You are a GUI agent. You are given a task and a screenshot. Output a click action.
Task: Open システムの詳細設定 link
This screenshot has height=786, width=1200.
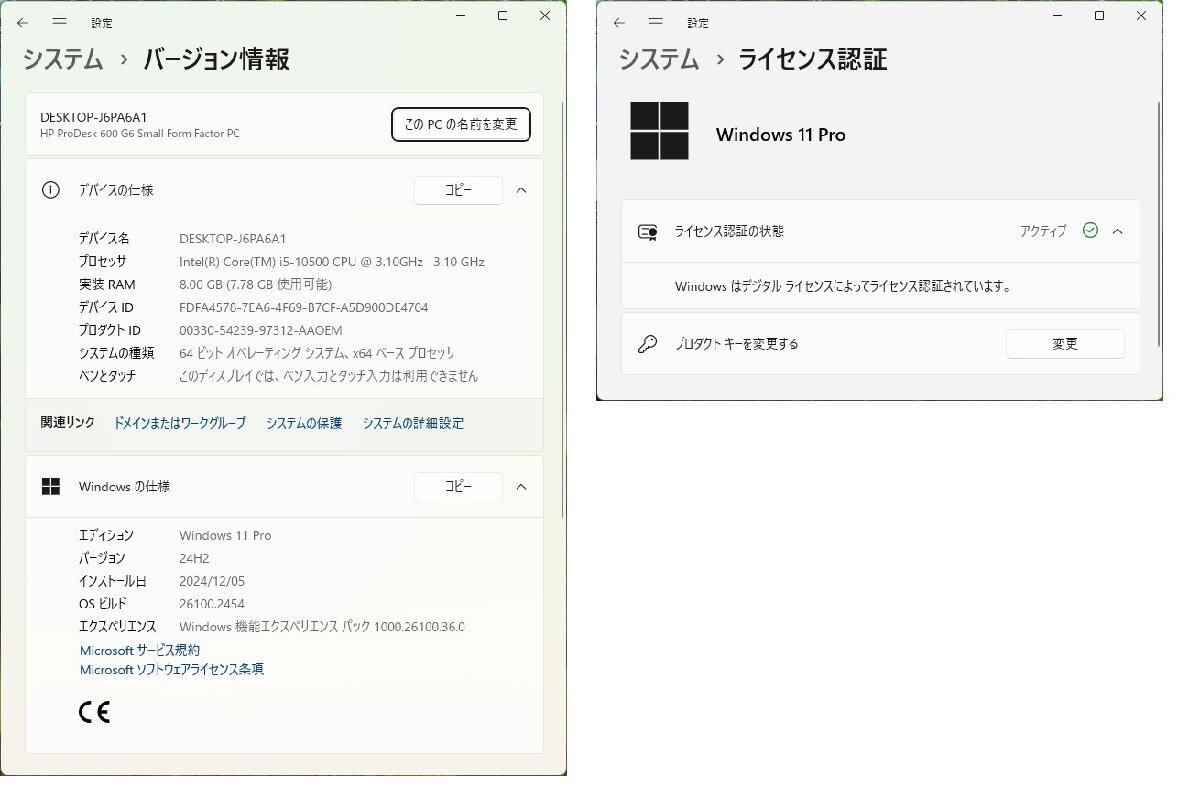tap(413, 423)
